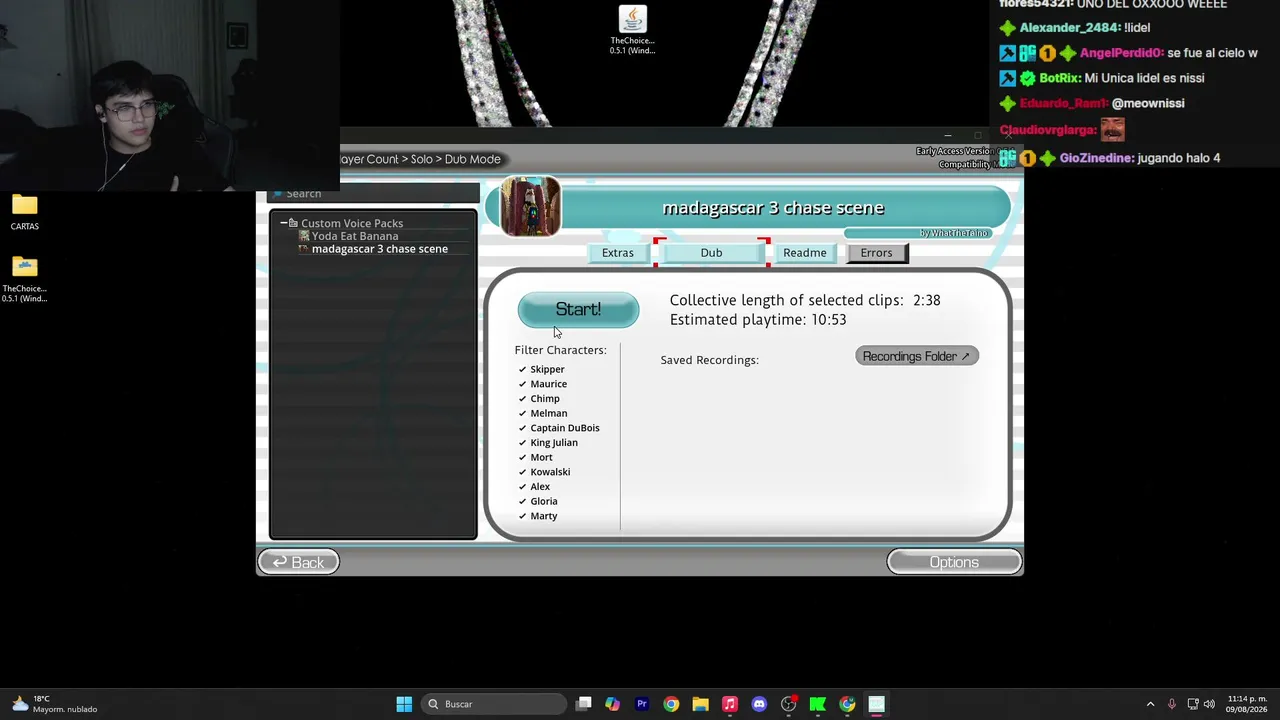The image size is (1280, 720).
Task: Switch to the active game taskbar icon
Action: (x=876, y=704)
